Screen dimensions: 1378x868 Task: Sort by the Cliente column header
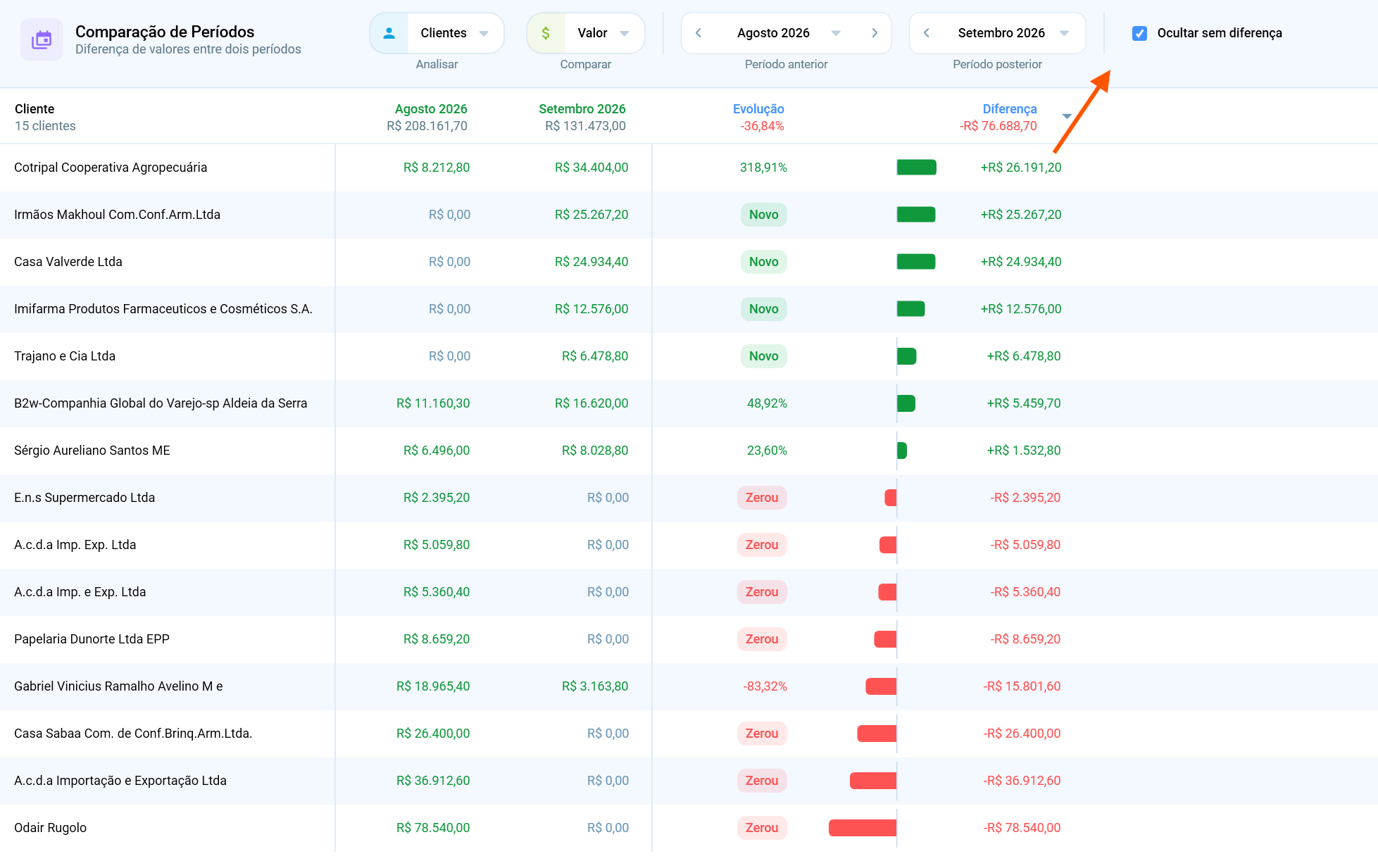35,109
